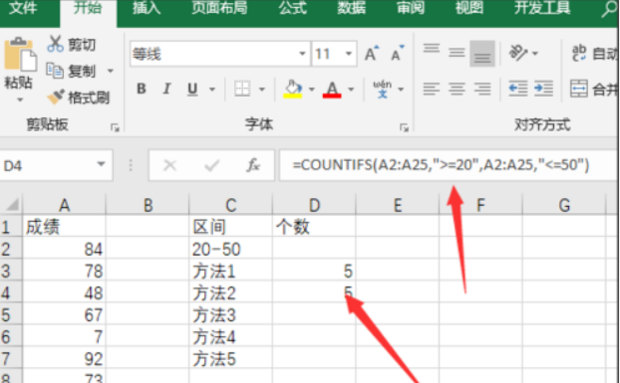Click the text orientation icon

click(518, 53)
